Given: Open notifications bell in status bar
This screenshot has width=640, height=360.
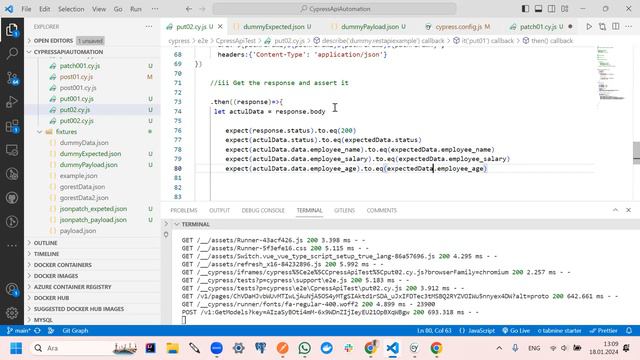Looking at the screenshot, I should pos(629,331).
